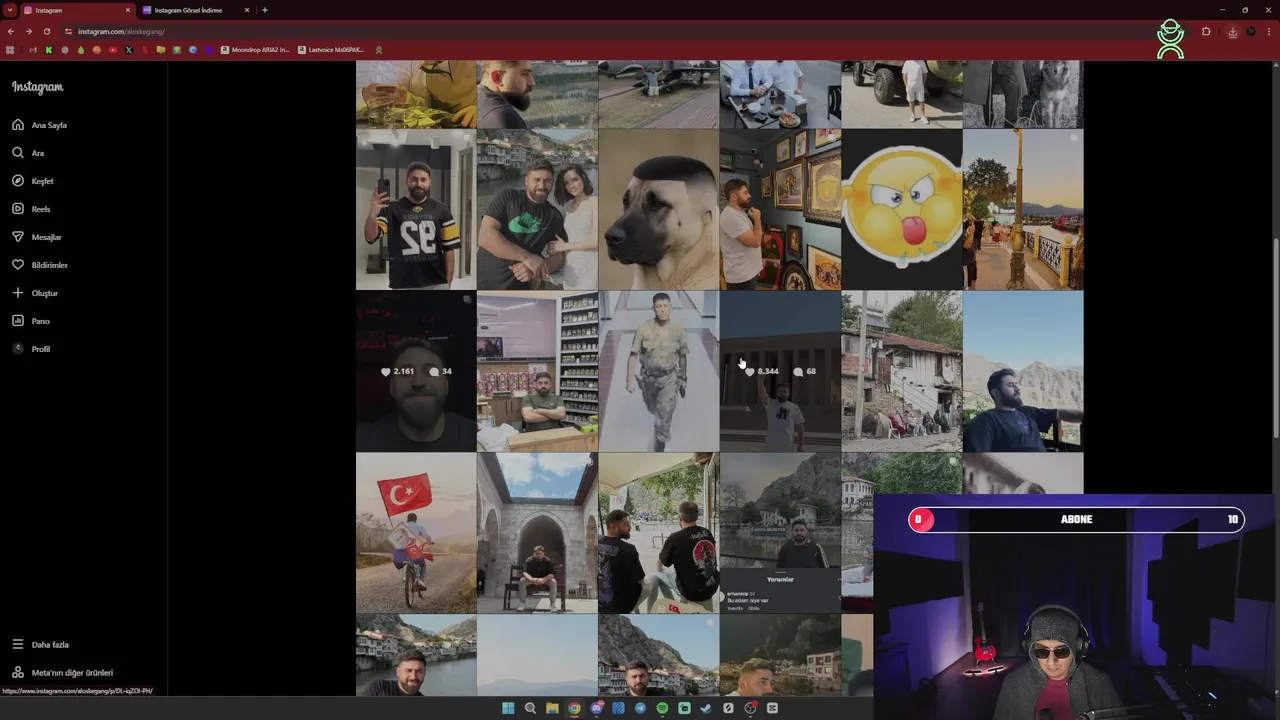Show Bildirimler notifications

40,265
